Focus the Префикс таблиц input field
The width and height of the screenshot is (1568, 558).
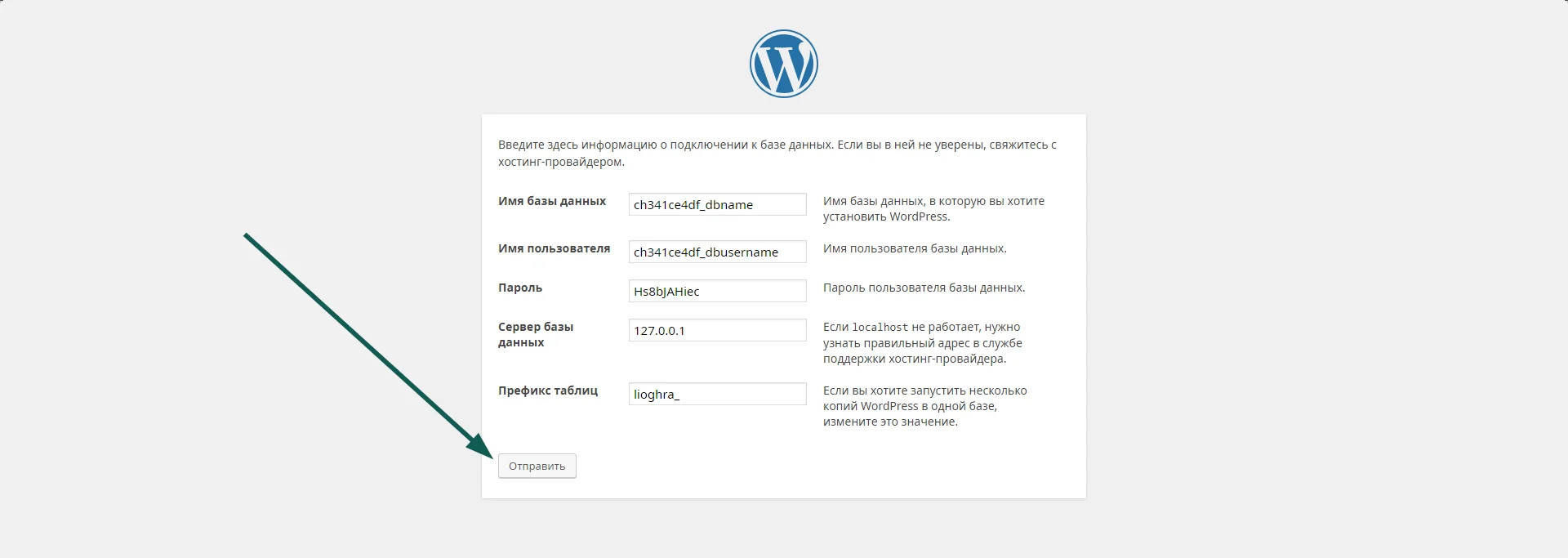tap(718, 394)
